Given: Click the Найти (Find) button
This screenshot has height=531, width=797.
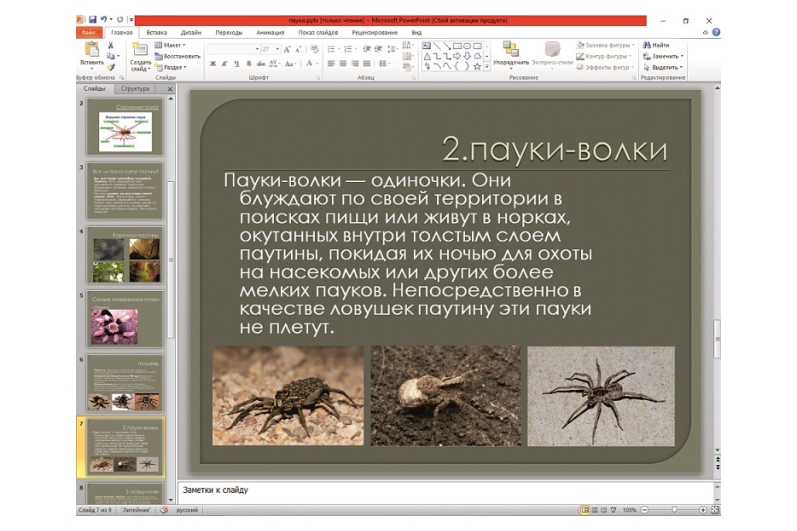Looking at the screenshot, I should point(656,45).
